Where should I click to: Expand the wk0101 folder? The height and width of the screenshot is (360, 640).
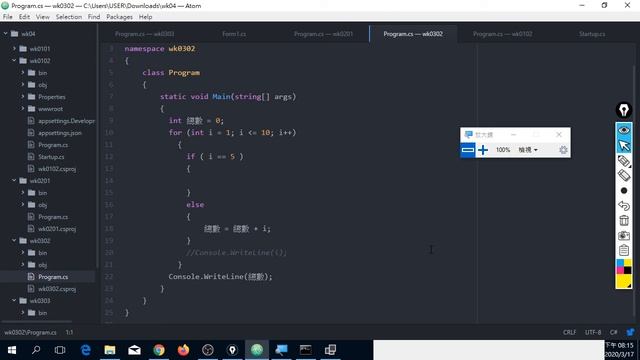pyautogui.click(x=14, y=49)
